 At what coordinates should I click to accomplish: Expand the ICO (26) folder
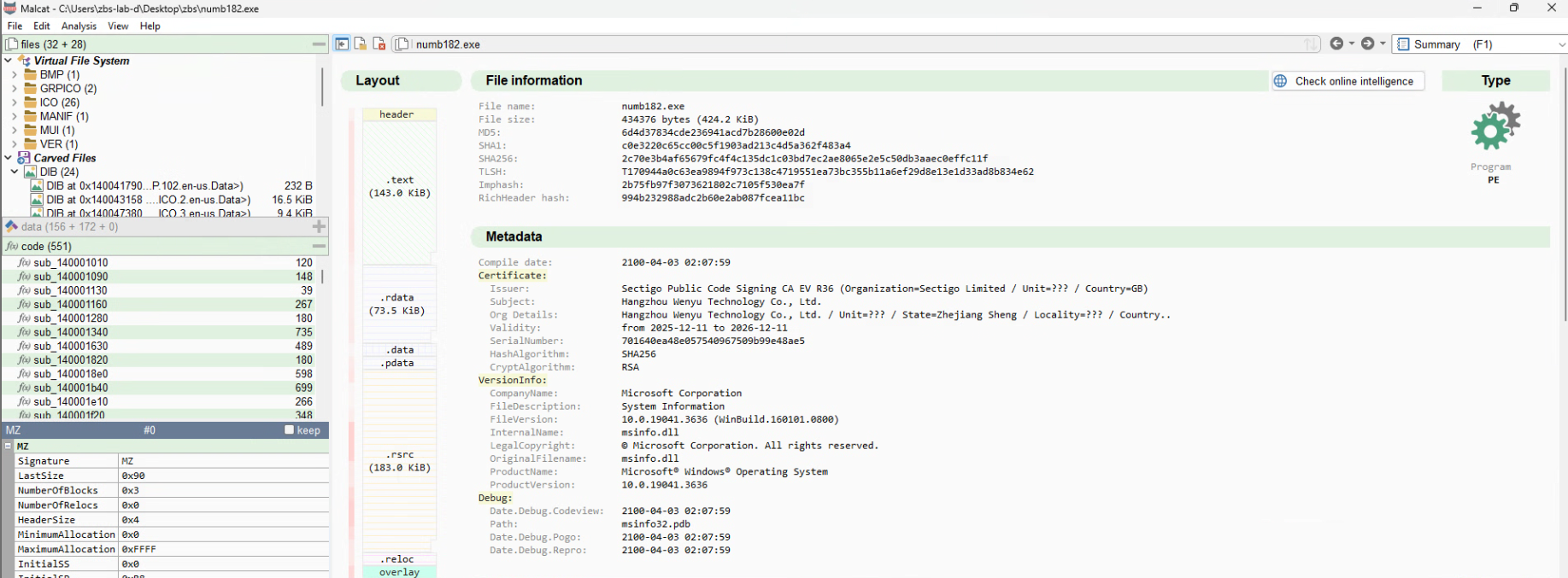pyautogui.click(x=15, y=102)
